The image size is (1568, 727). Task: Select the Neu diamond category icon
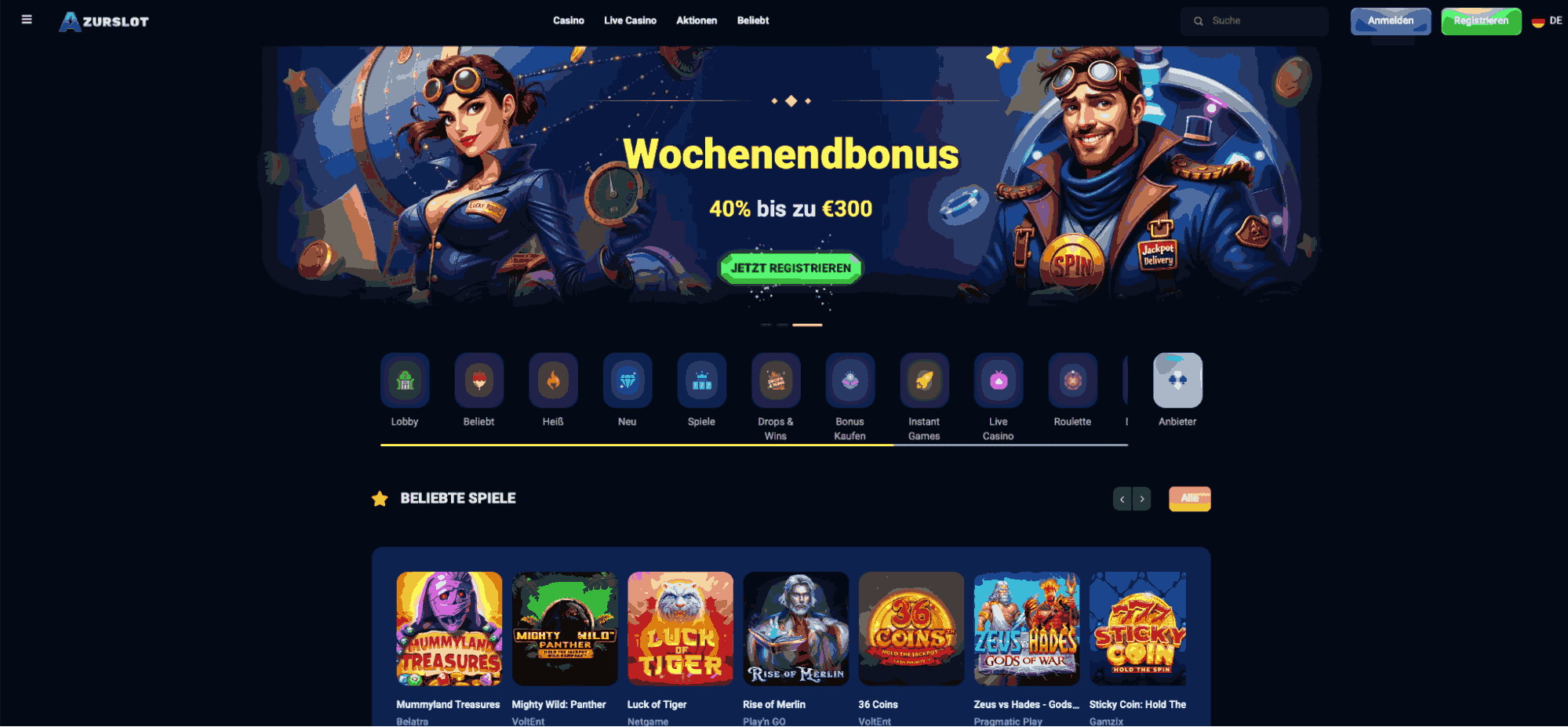(x=628, y=380)
